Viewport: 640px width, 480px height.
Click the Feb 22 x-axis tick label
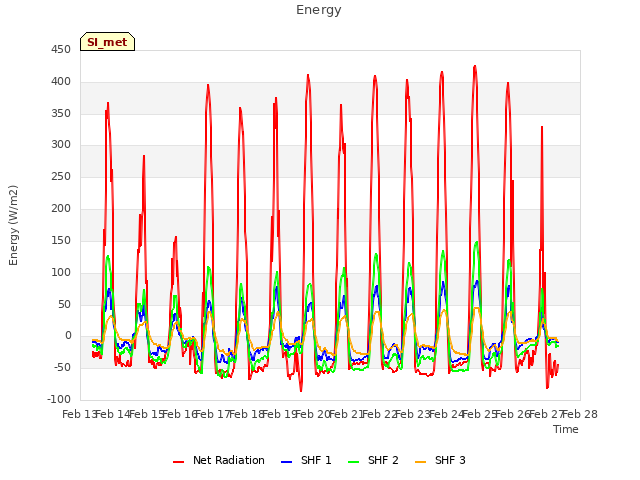(380, 414)
